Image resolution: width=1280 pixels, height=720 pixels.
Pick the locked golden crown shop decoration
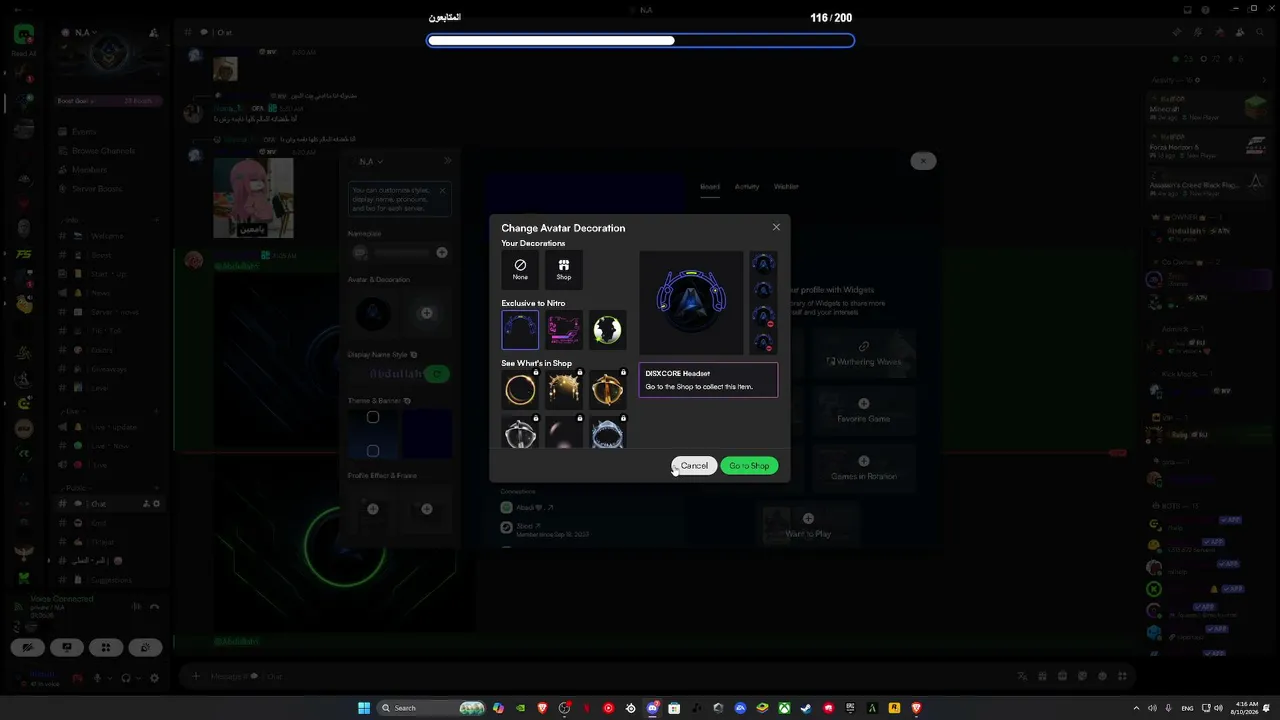(564, 390)
